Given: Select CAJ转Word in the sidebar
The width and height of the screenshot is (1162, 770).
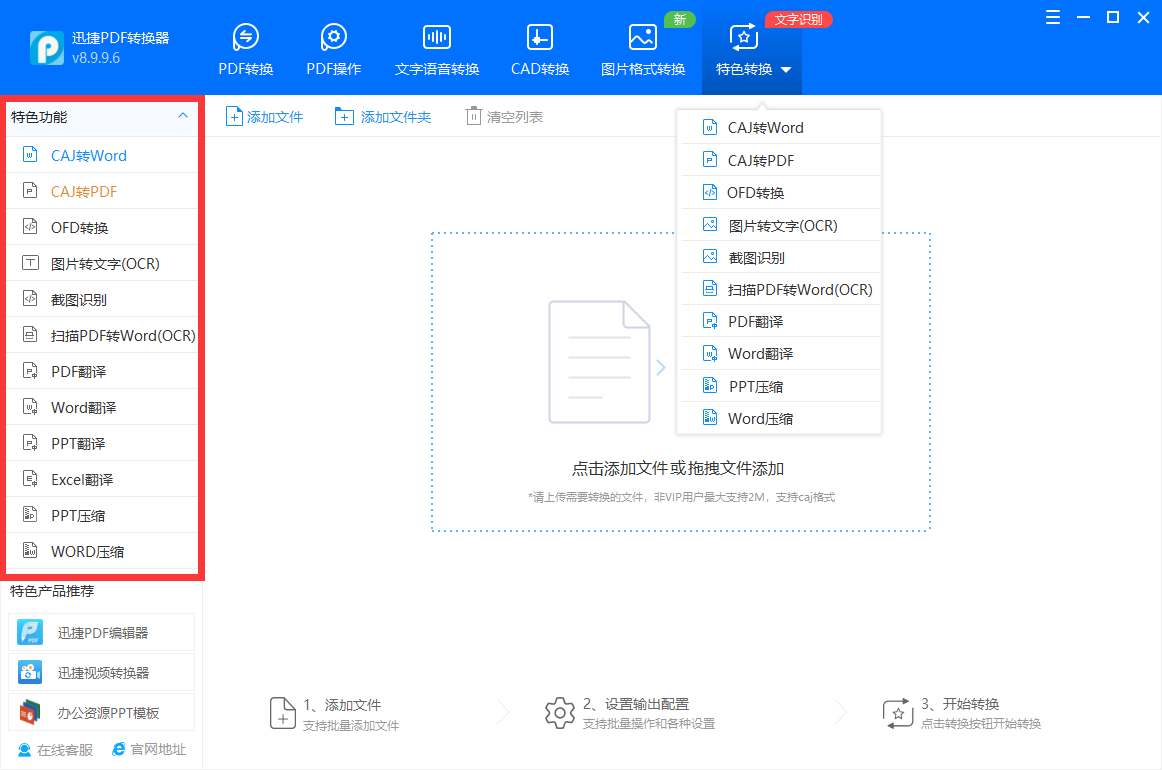Looking at the screenshot, I should 102,156.
